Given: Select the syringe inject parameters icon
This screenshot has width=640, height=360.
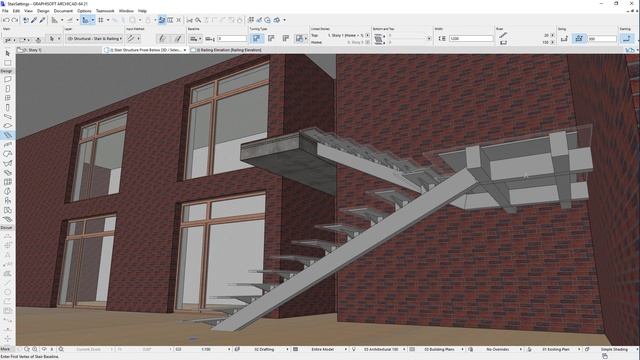Looking at the screenshot, I should (42, 20).
